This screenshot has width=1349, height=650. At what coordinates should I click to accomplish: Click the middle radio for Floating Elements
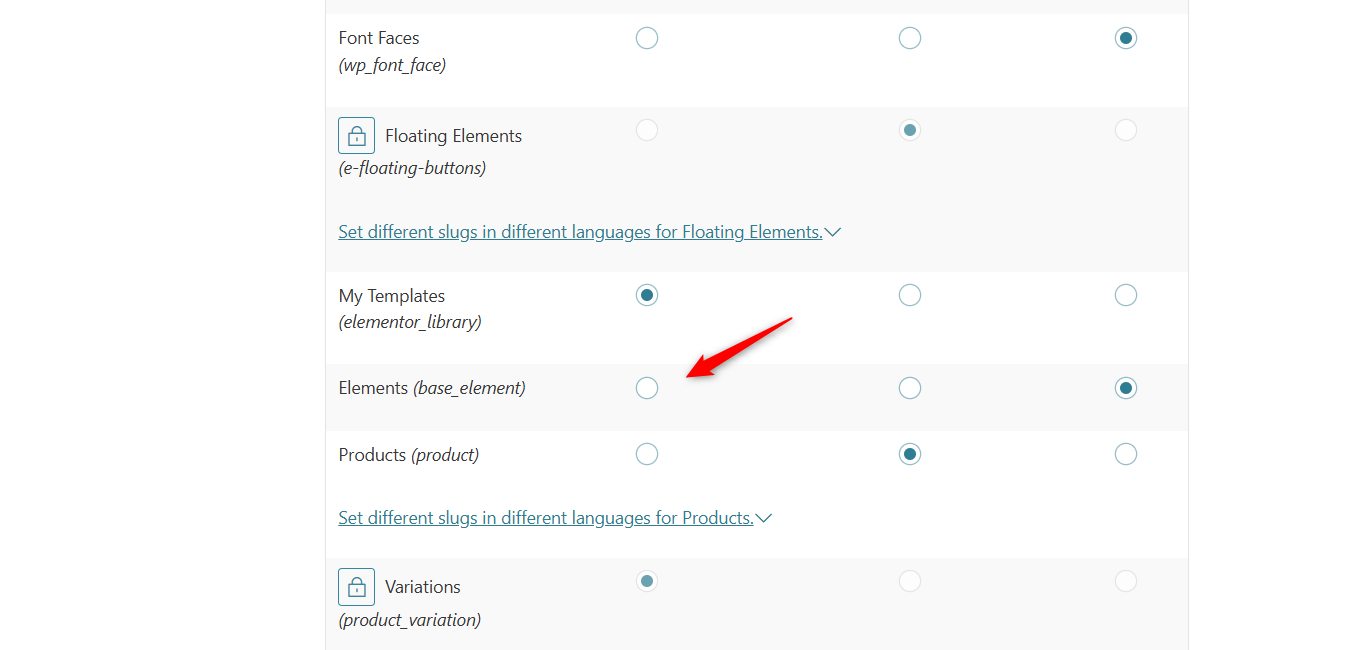click(x=909, y=130)
